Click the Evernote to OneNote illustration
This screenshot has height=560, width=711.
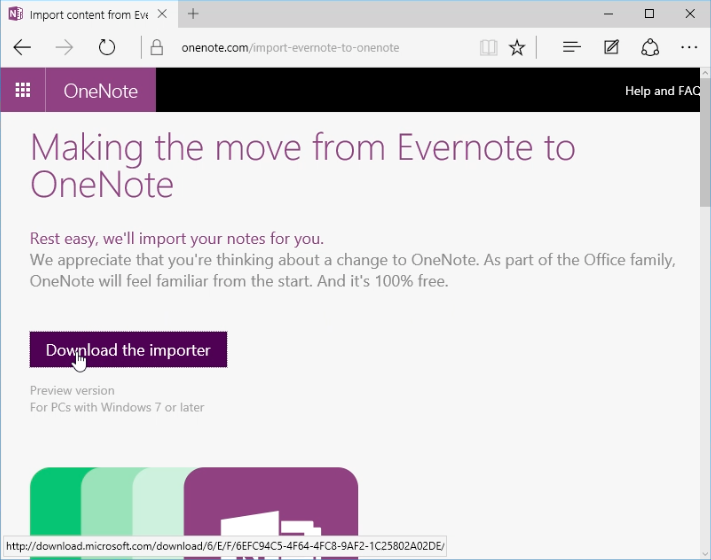coord(194,512)
